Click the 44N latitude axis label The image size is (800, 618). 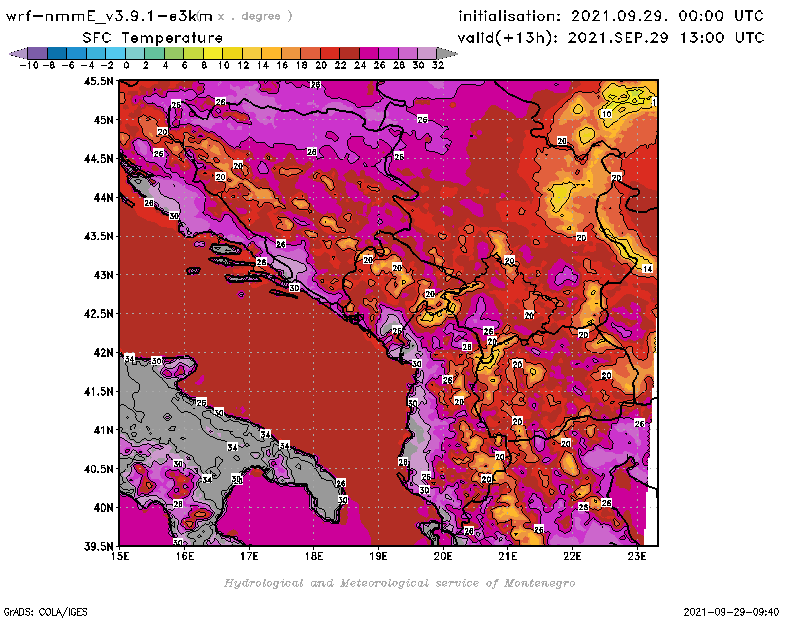(103, 197)
